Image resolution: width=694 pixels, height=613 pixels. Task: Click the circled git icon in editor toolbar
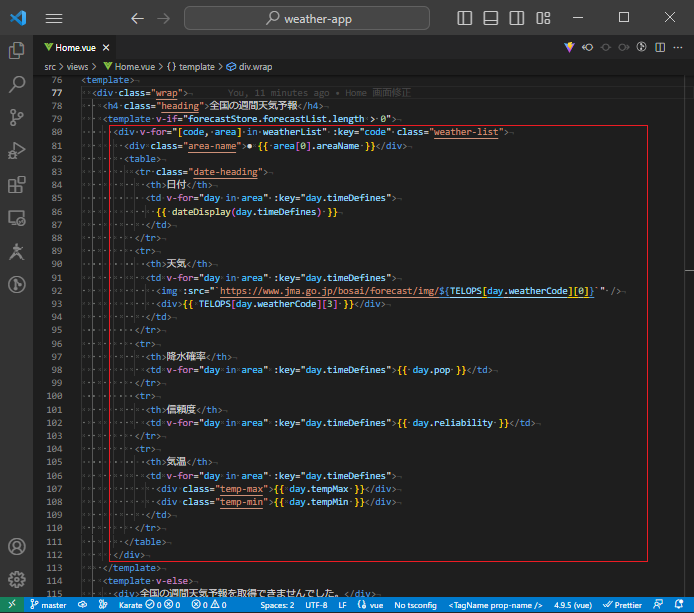pos(641,47)
